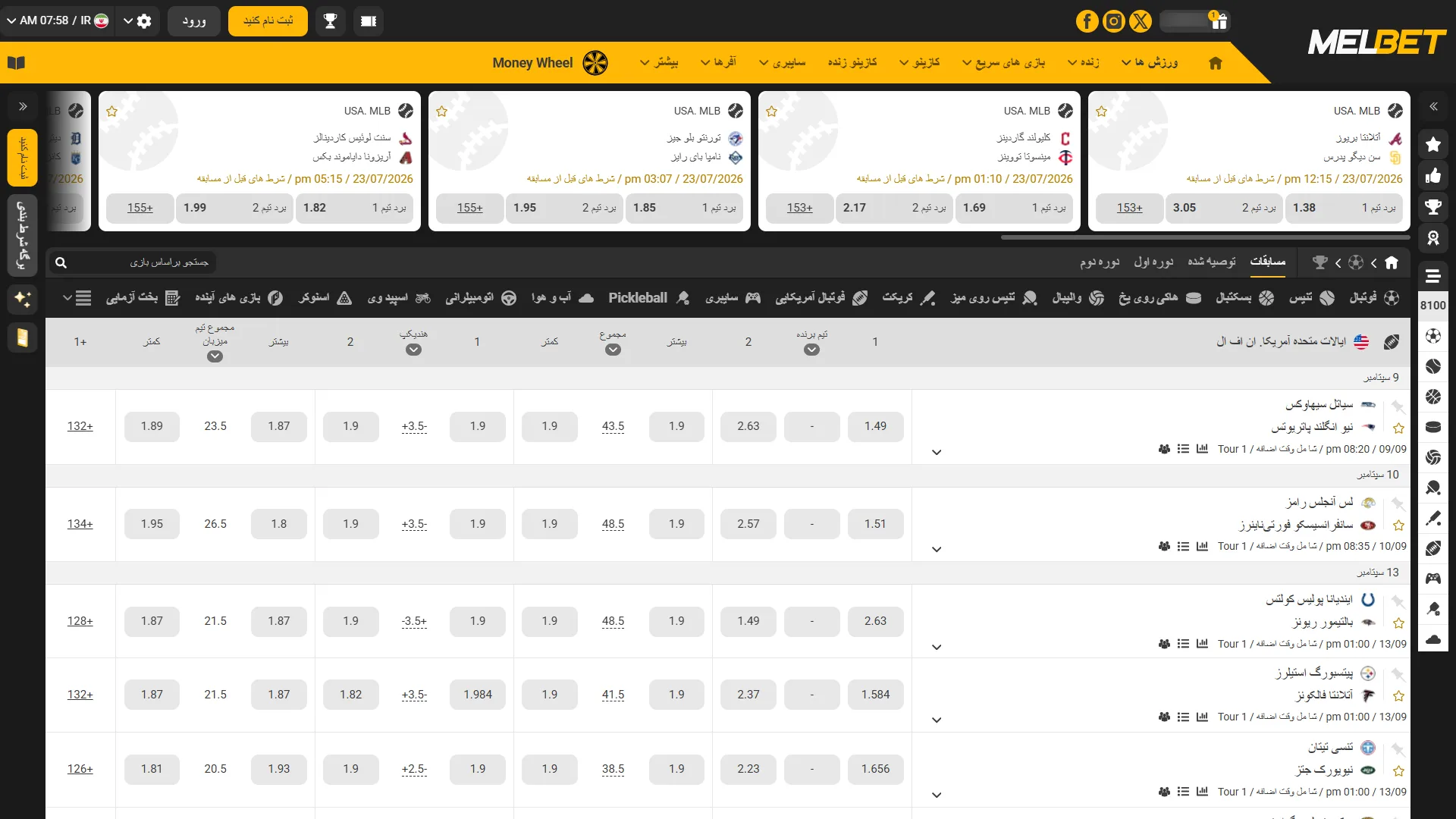Favorite the Toronto Blue Jays MLB card
The image size is (1456, 819).
pos(442,111)
